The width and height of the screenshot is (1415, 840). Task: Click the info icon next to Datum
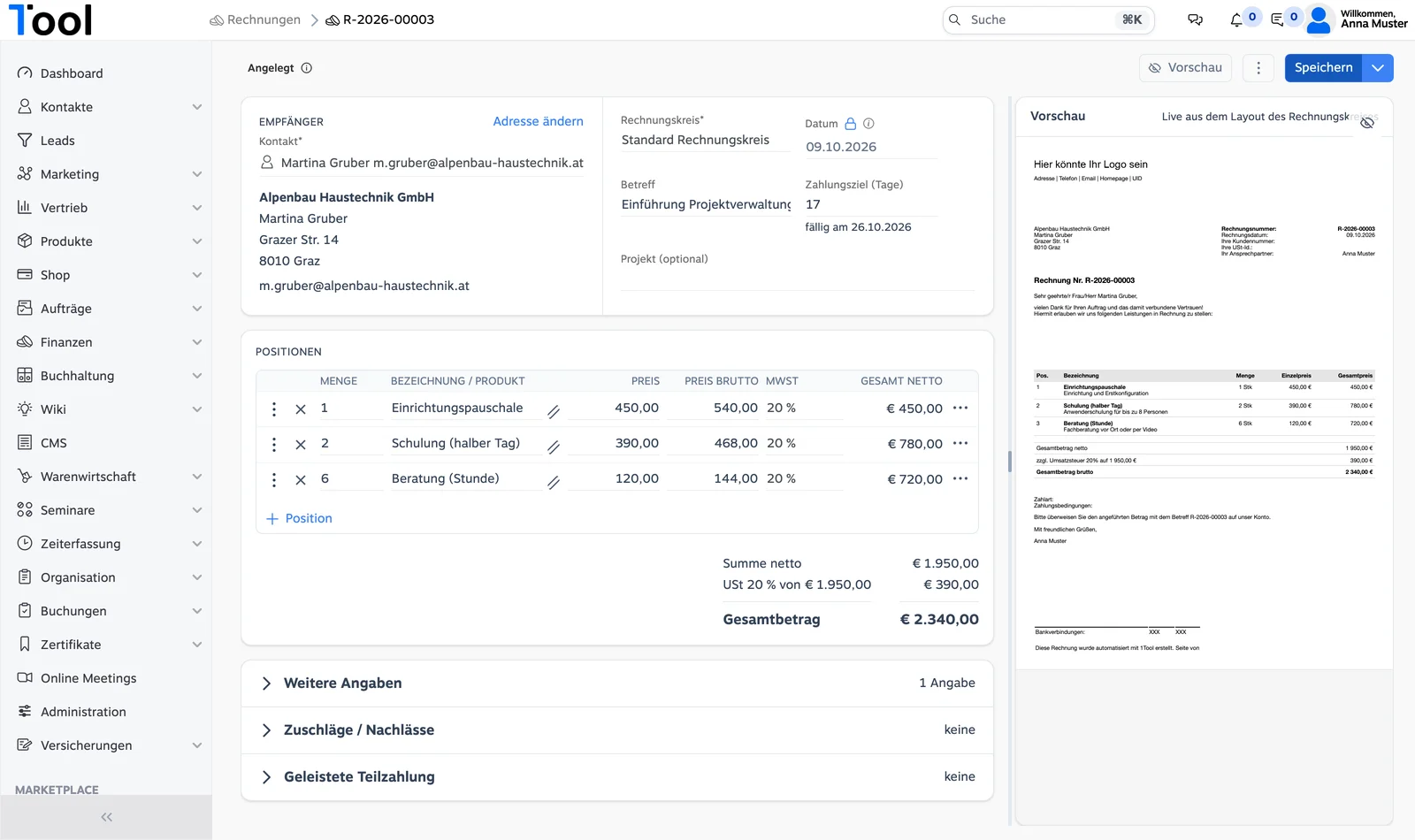[868, 124]
